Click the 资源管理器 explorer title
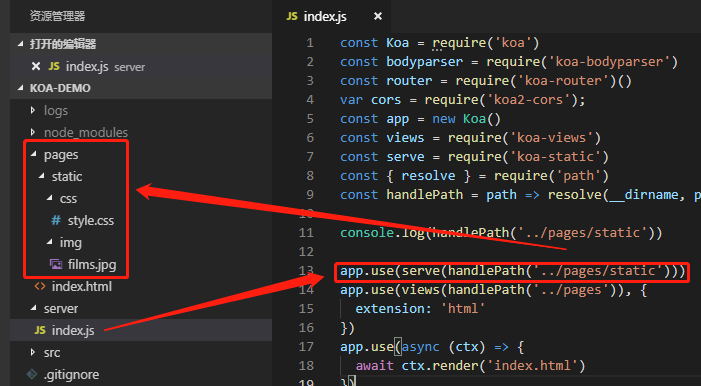 click(57, 17)
